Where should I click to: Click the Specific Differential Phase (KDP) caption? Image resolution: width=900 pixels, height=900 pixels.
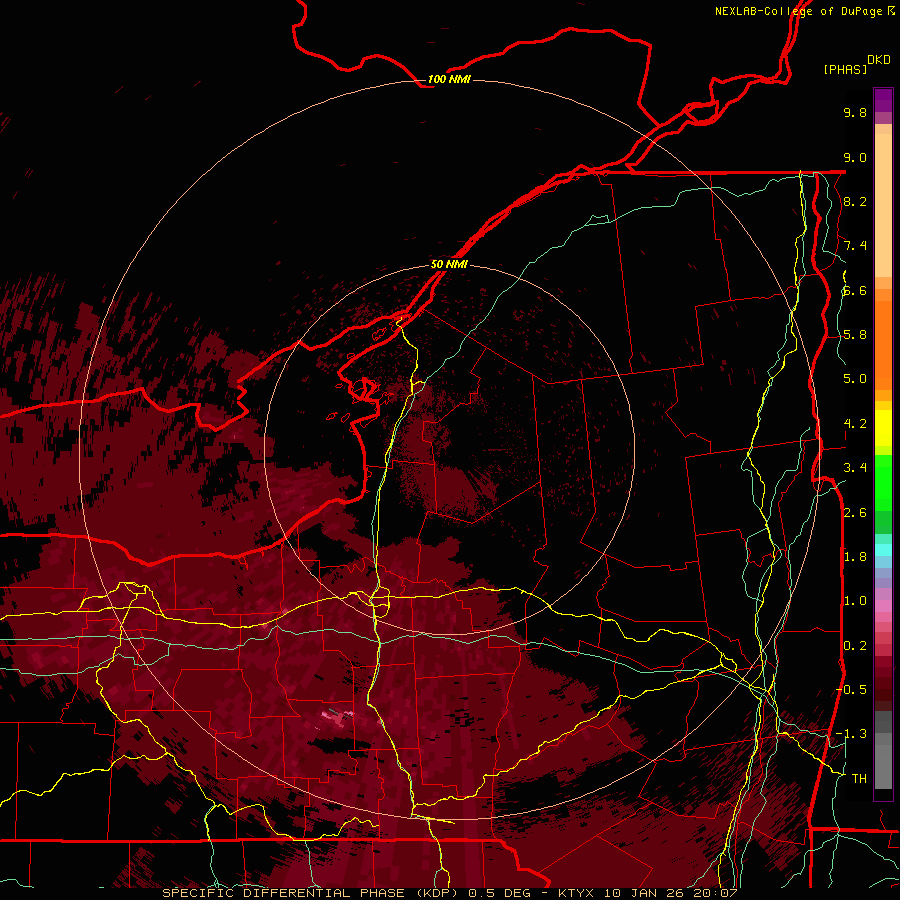point(311,893)
